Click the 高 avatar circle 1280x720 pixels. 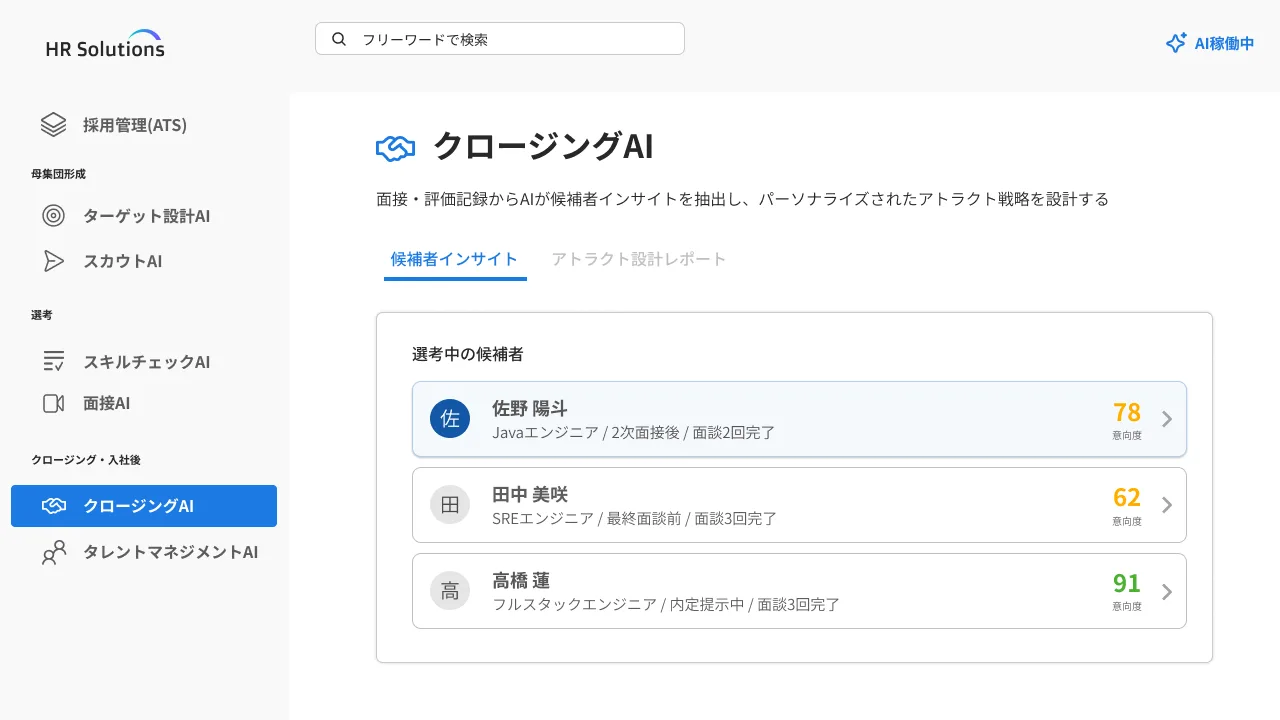tap(450, 591)
